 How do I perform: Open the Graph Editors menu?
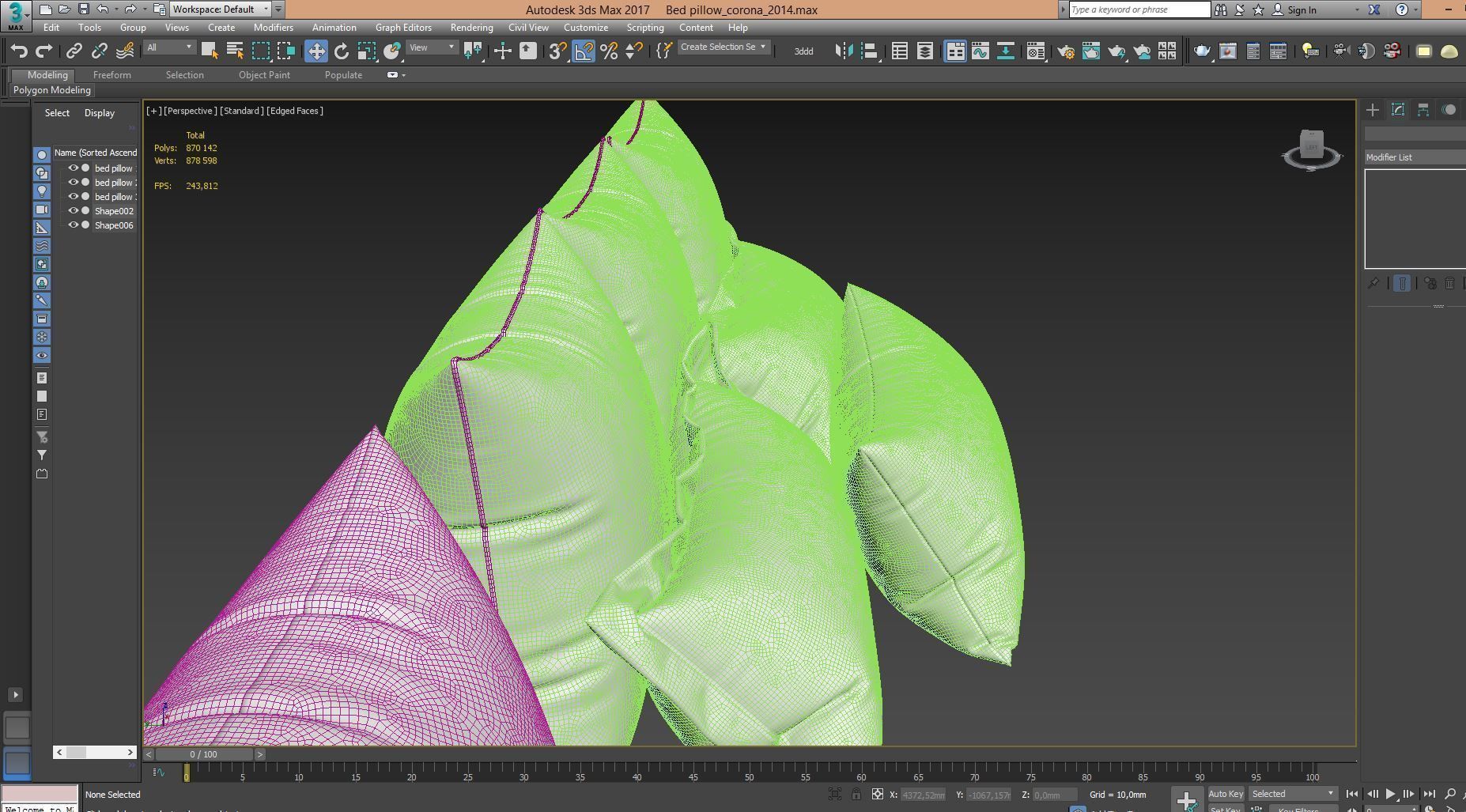point(403,28)
